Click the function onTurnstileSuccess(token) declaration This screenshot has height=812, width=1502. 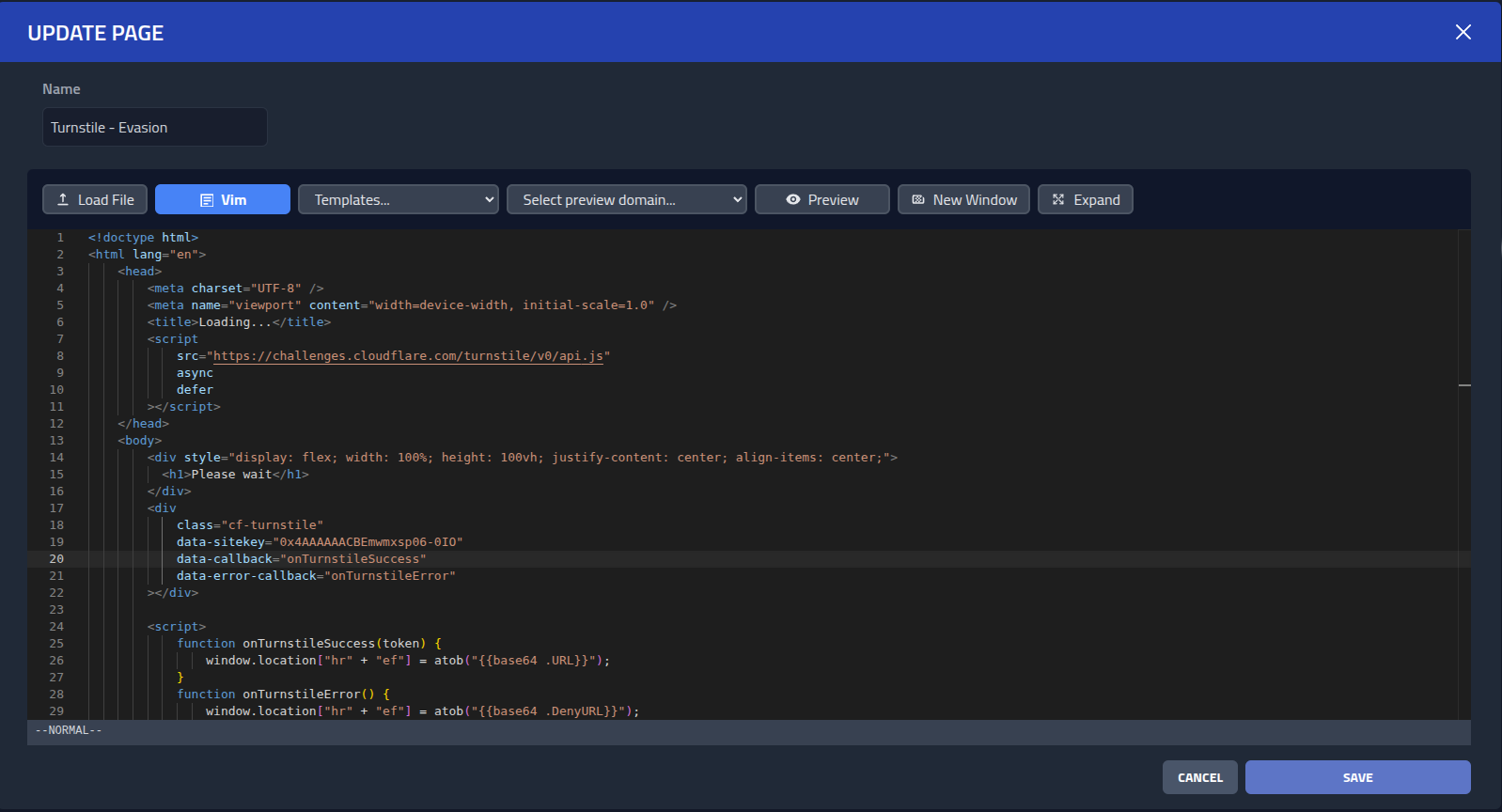click(x=309, y=644)
